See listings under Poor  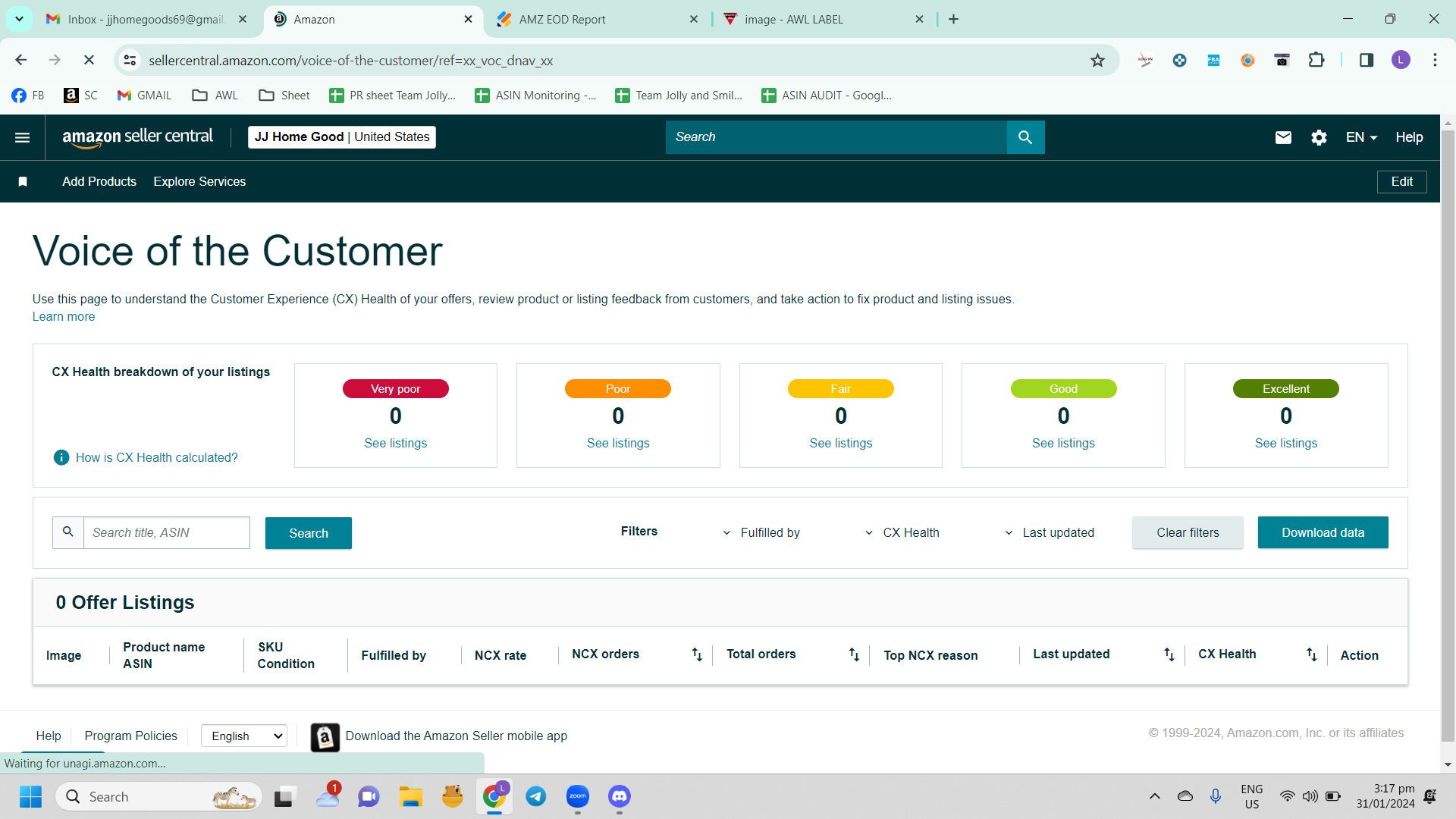pos(618,444)
